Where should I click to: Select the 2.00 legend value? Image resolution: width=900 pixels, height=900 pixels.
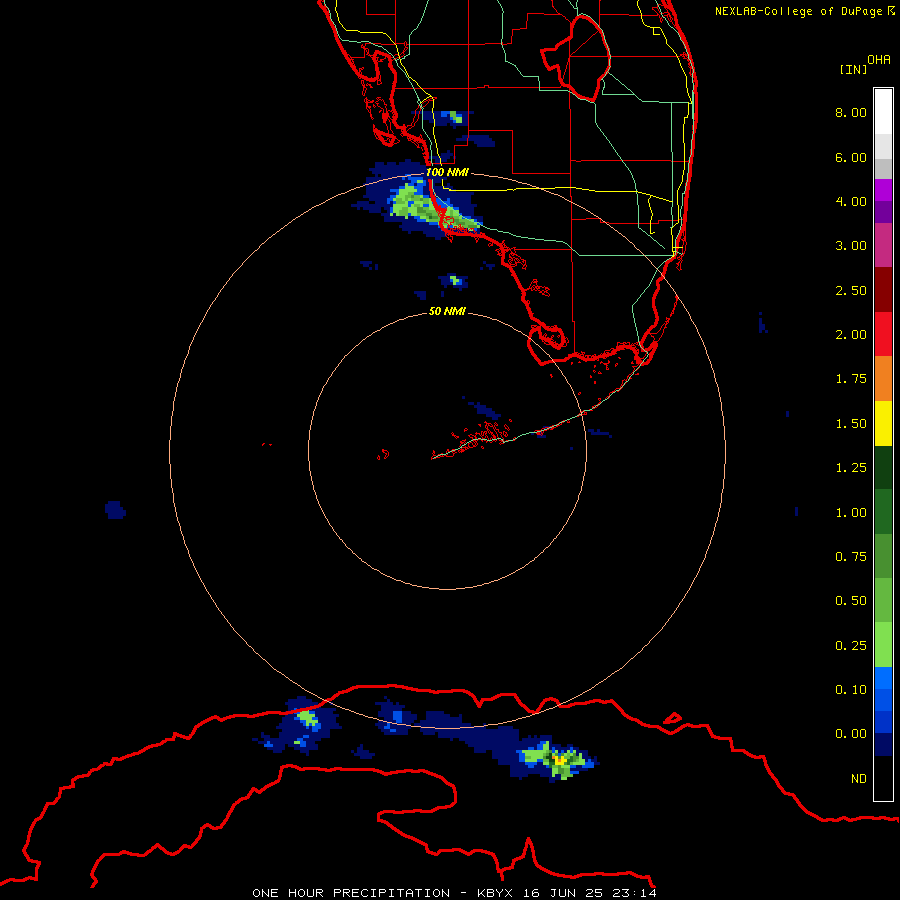851,335
